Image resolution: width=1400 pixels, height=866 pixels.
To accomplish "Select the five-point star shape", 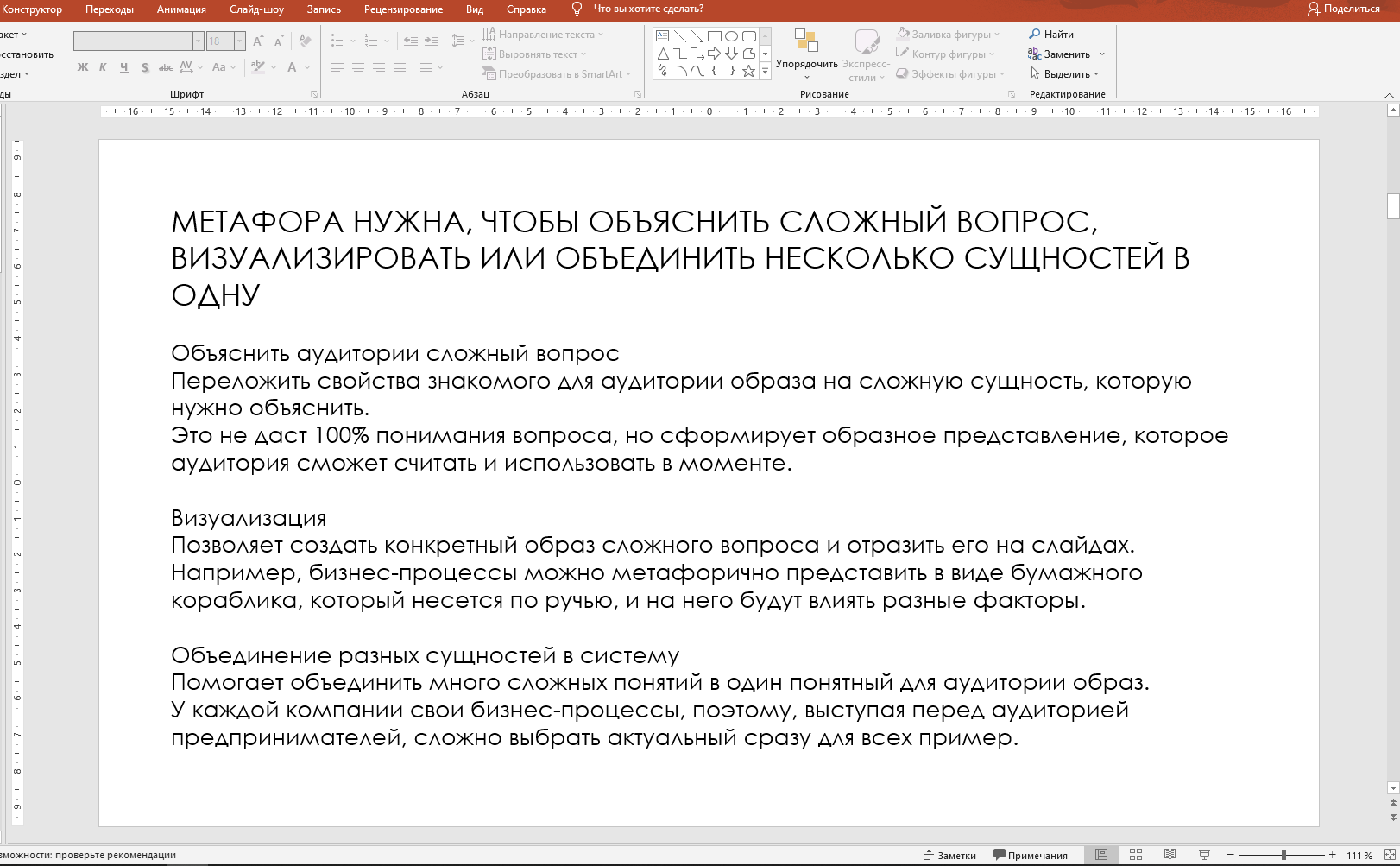I will [x=749, y=71].
